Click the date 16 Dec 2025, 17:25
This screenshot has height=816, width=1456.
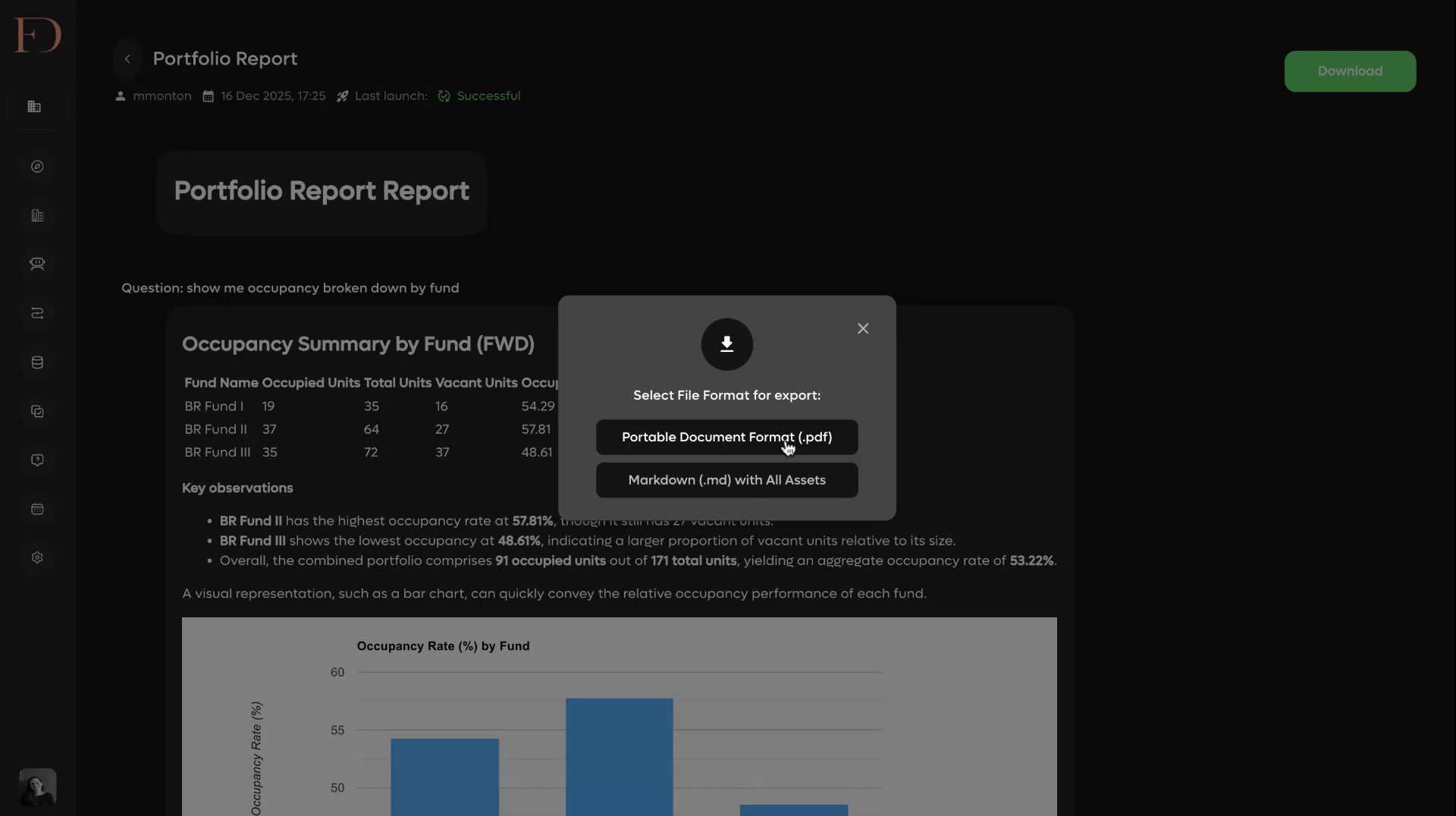pos(273,96)
